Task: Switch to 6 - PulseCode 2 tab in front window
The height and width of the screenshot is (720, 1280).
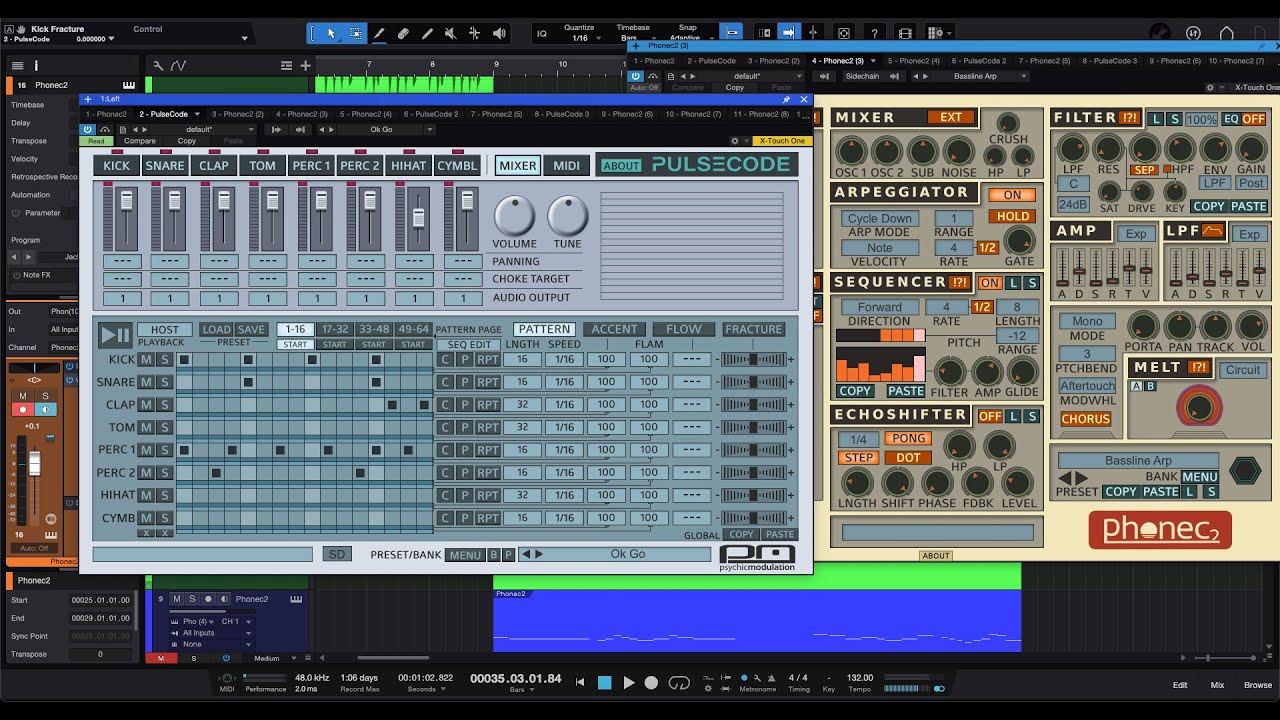Action: 430,114
